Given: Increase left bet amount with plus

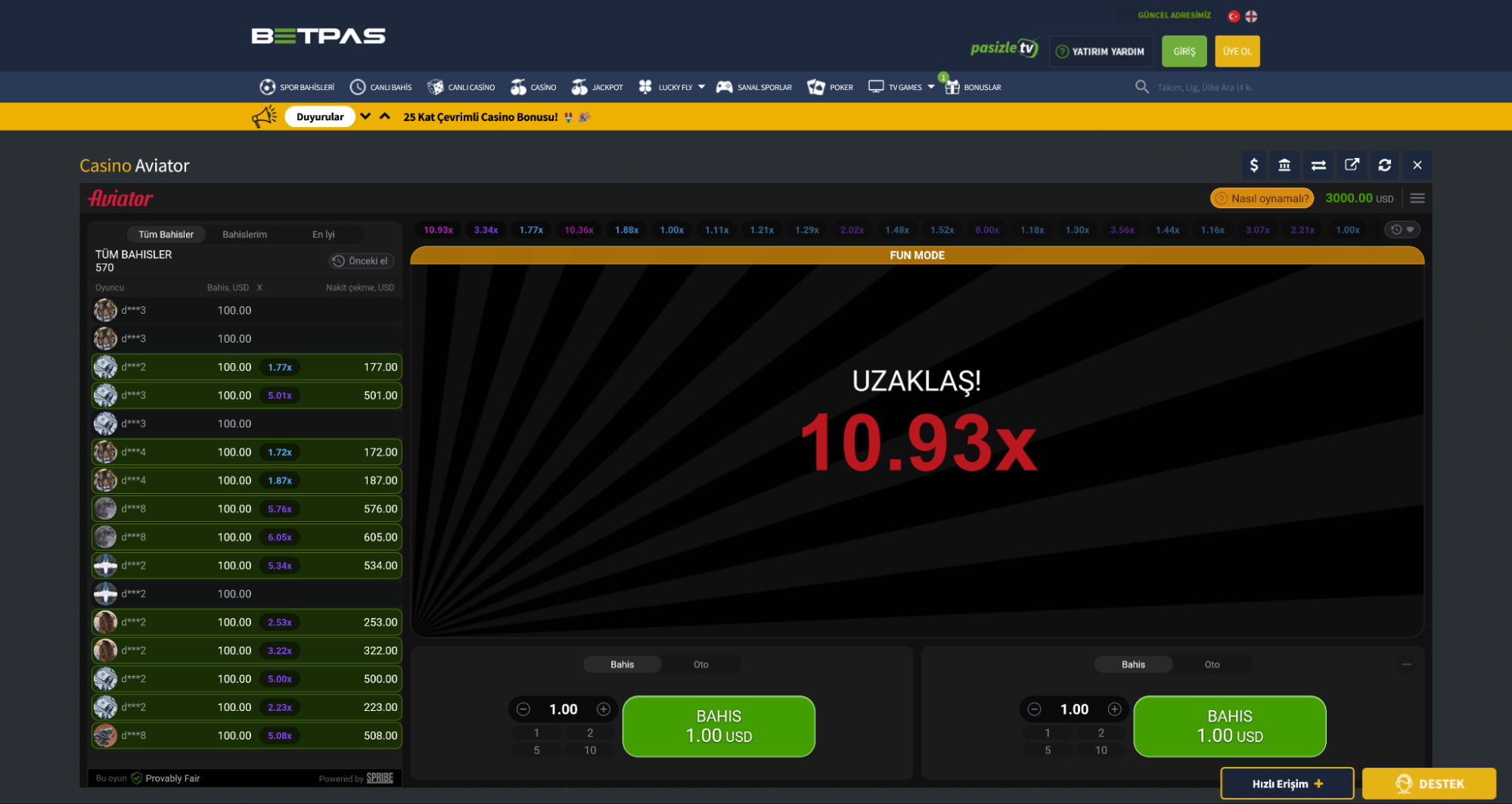Looking at the screenshot, I should (x=604, y=709).
